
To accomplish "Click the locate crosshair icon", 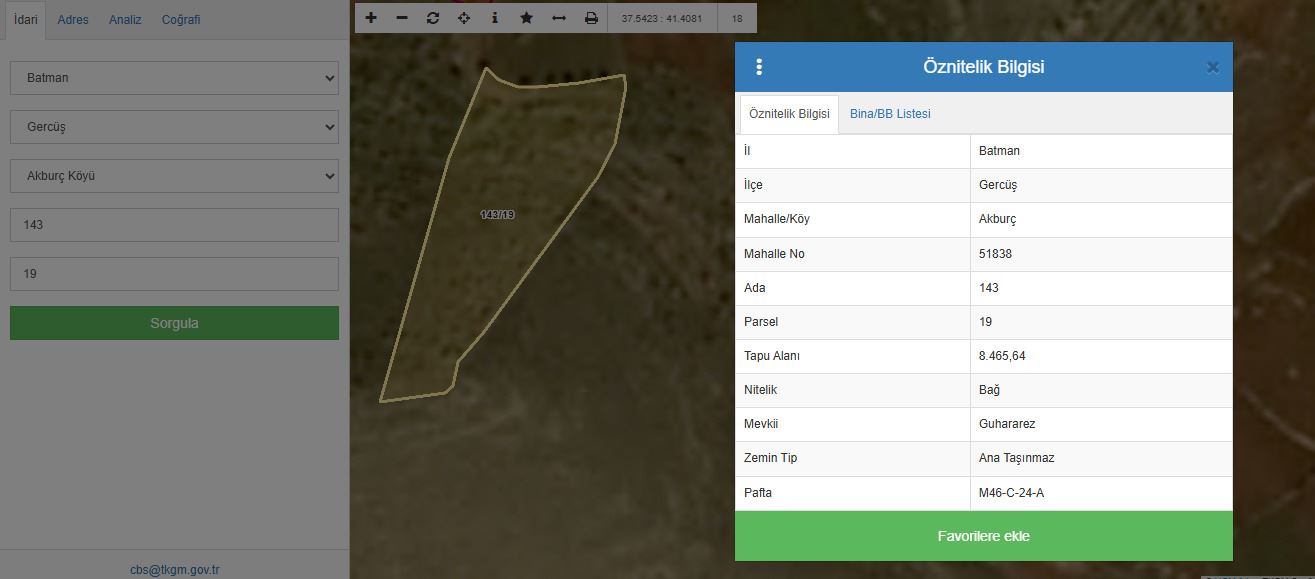I will (464, 18).
